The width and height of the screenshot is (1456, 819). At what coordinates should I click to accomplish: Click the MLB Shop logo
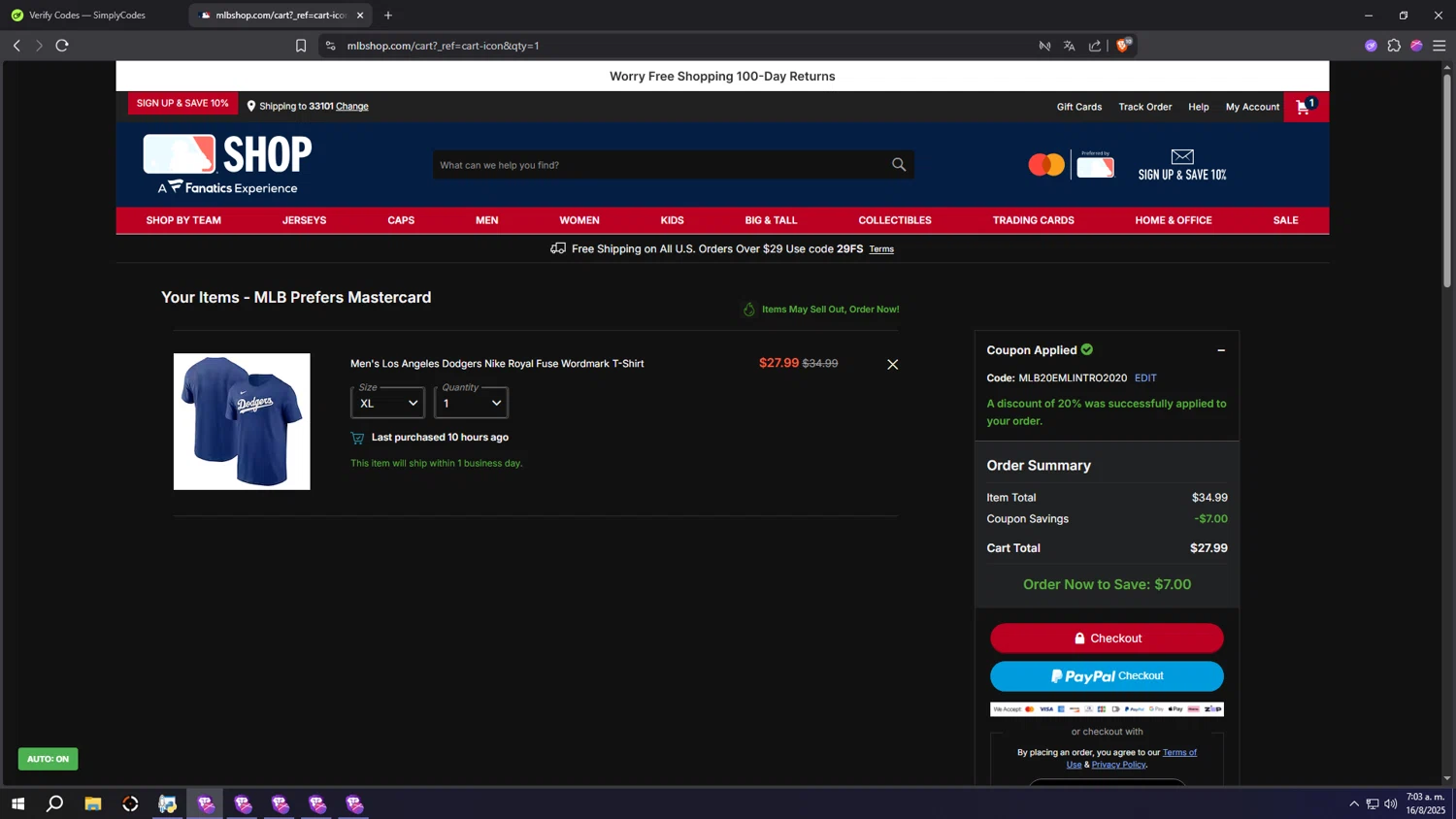pos(227,164)
